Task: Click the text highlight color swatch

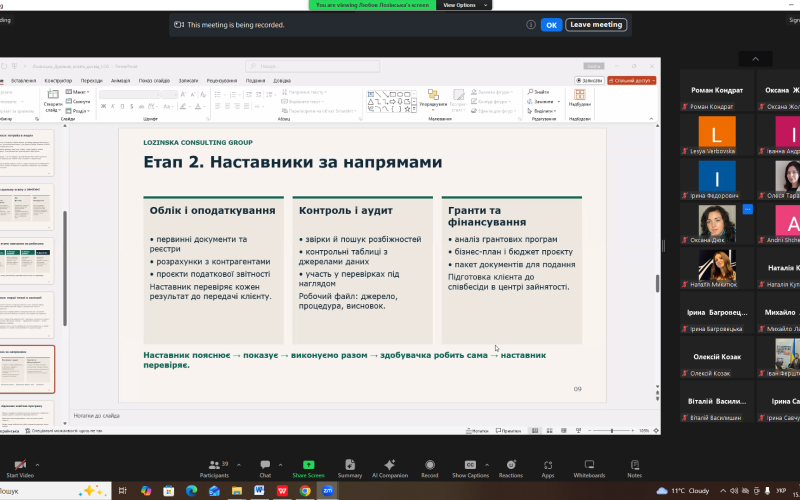Action: [183, 107]
